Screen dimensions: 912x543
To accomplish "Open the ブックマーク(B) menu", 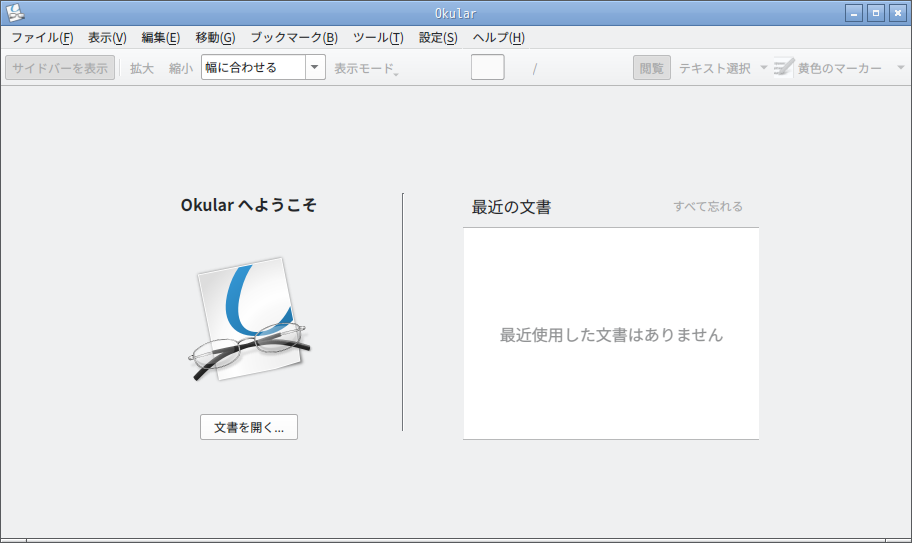I will (294, 38).
